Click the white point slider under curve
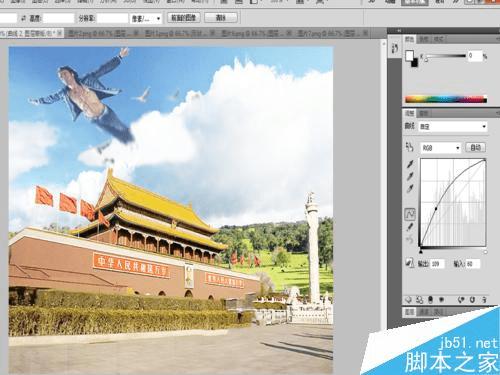Screen dimensions: 500x375 pos(485,251)
